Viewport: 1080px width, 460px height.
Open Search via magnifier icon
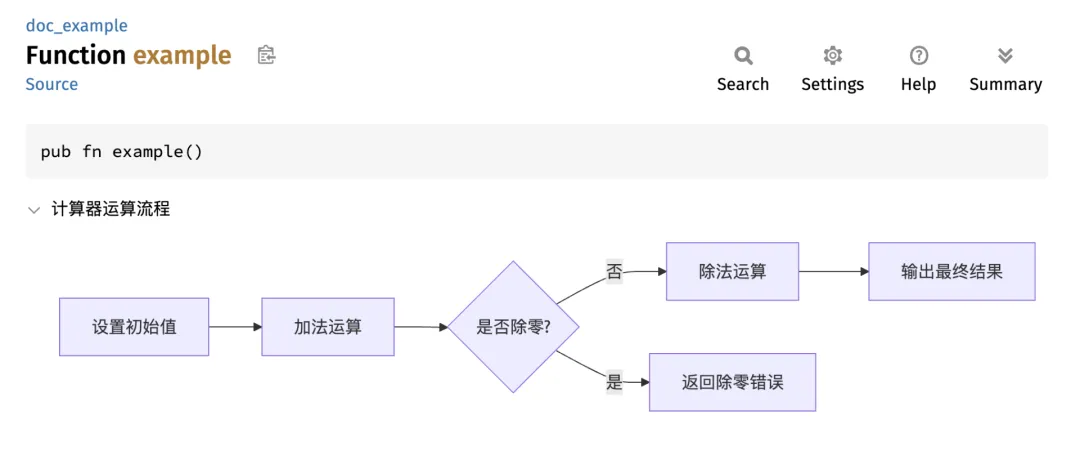(x=743, y=56)
